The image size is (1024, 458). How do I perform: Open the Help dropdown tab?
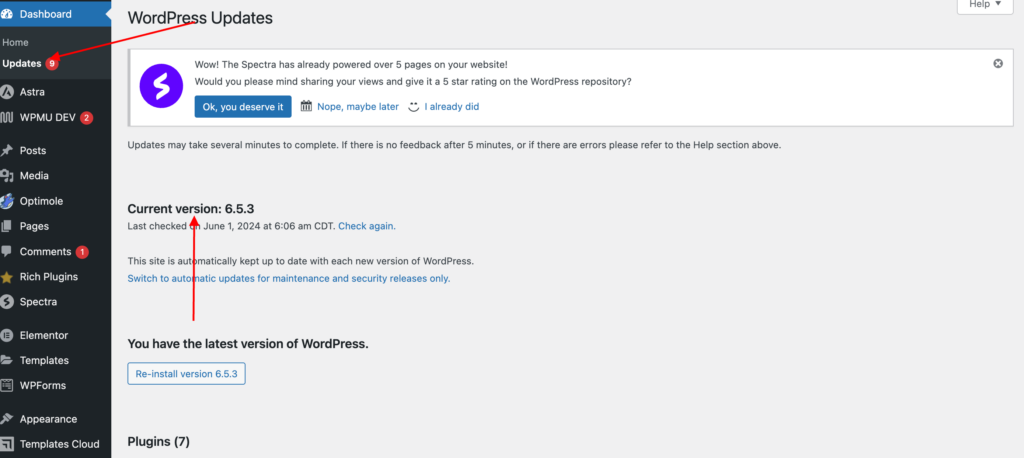point(984,5)
